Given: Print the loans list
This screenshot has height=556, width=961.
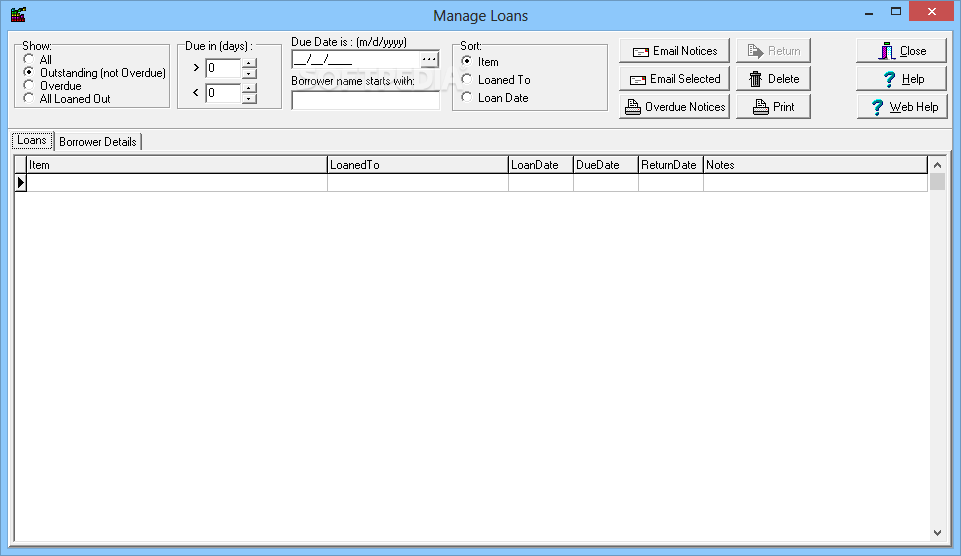Looking at the screenshot, I should point(773,107).
